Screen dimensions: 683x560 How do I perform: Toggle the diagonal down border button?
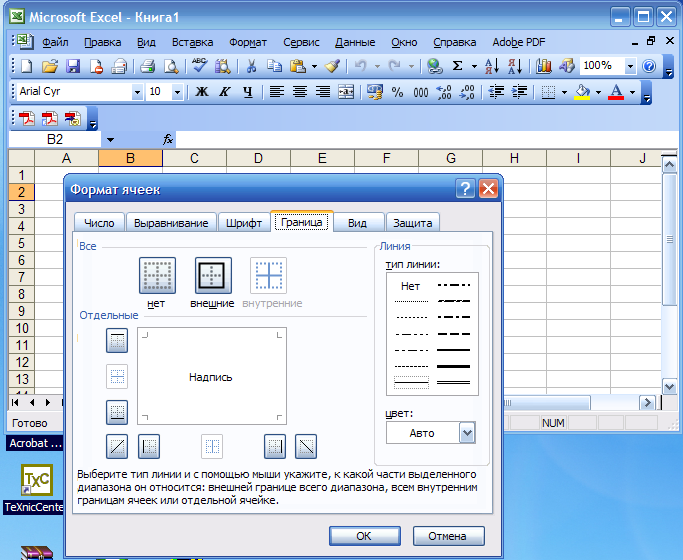point(306,446)
